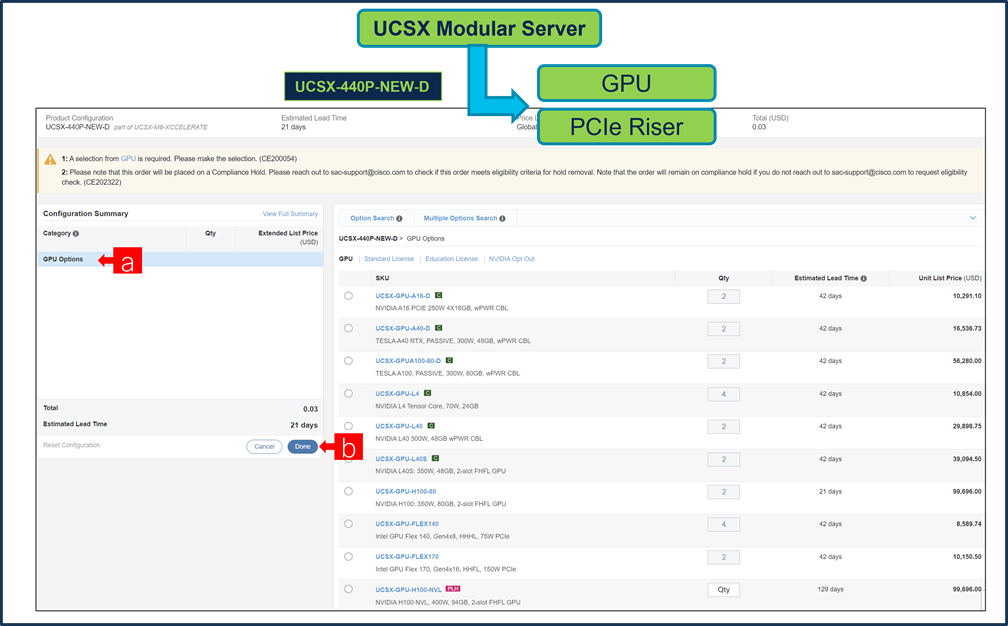Click price 56,280.00 for UCSX-GPUA100-80-D
The image size is (1008, 626).
coord(967,361)
